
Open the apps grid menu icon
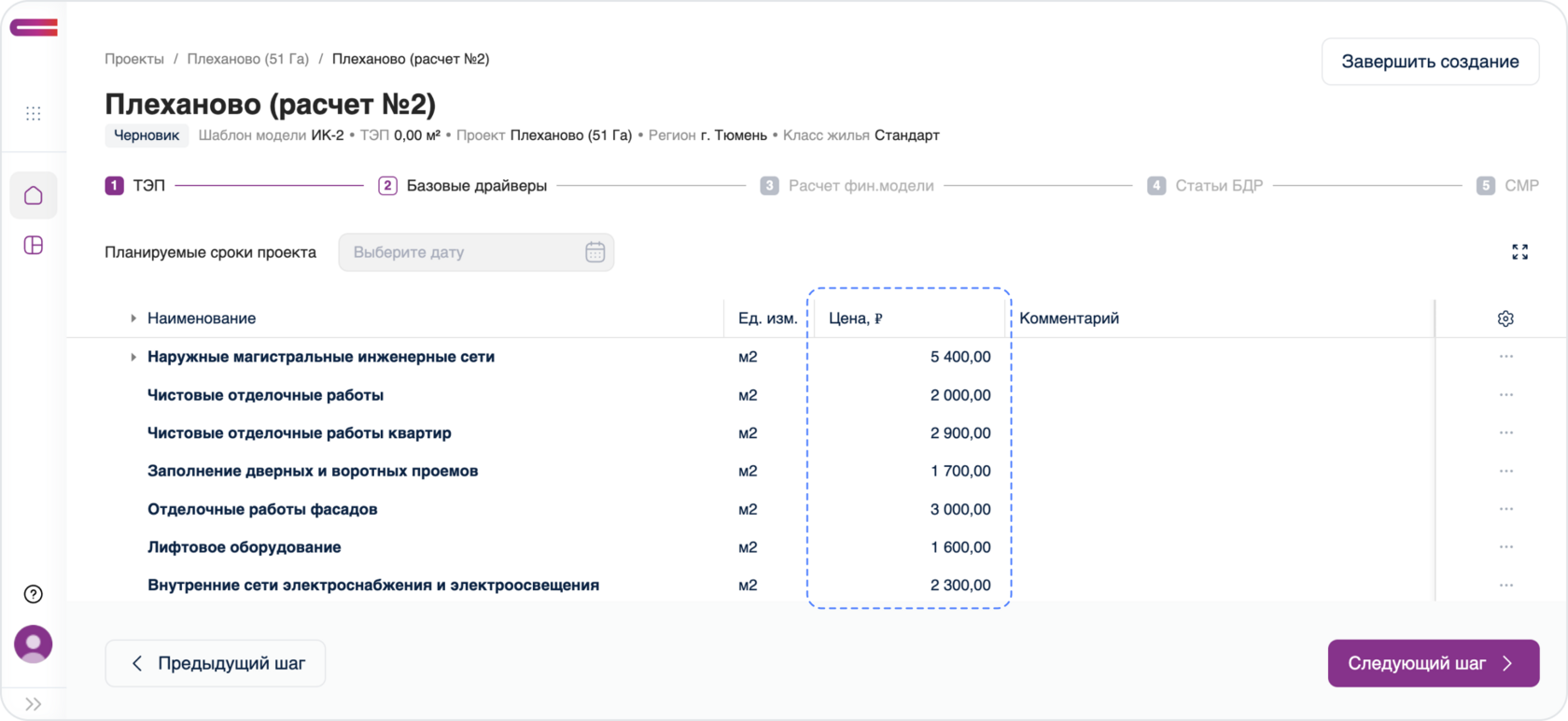[x=34, y=114]
